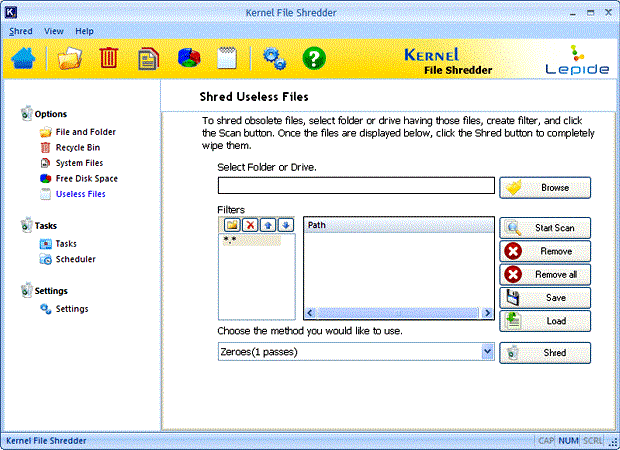
Task: Click the CAP indicator in status bar
Action: coord(546,441)
